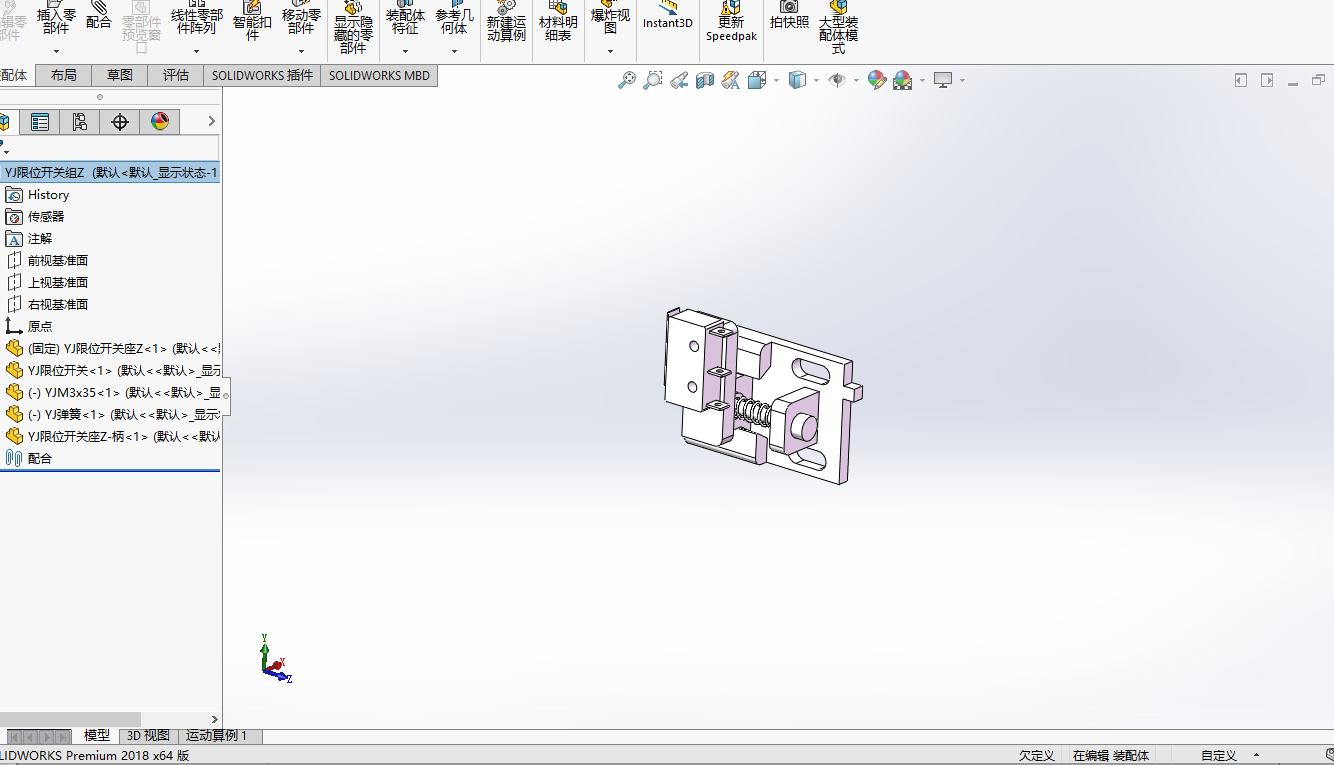Image resolution: width=1334 pixels, height=765 pixels.
Task: Toggle Large Assembly Mode (大型装配体模式)
Action: [838, 28]
